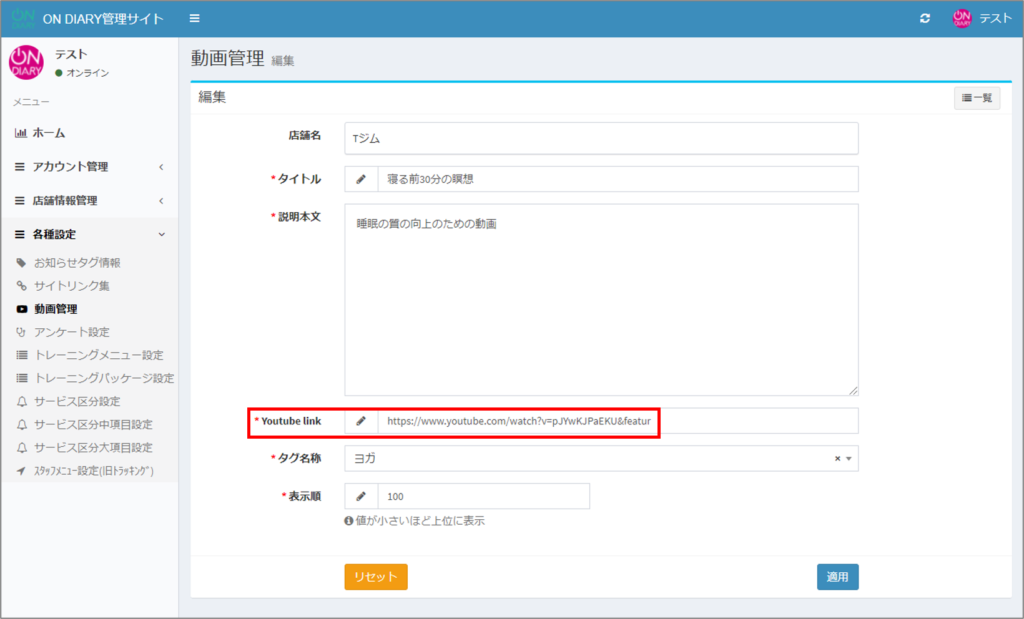Image resolution: width=1024 pixels, height=619 pixels.
Task: Go to ホーム in the sidebar
Action: click(x=49, y=133)
